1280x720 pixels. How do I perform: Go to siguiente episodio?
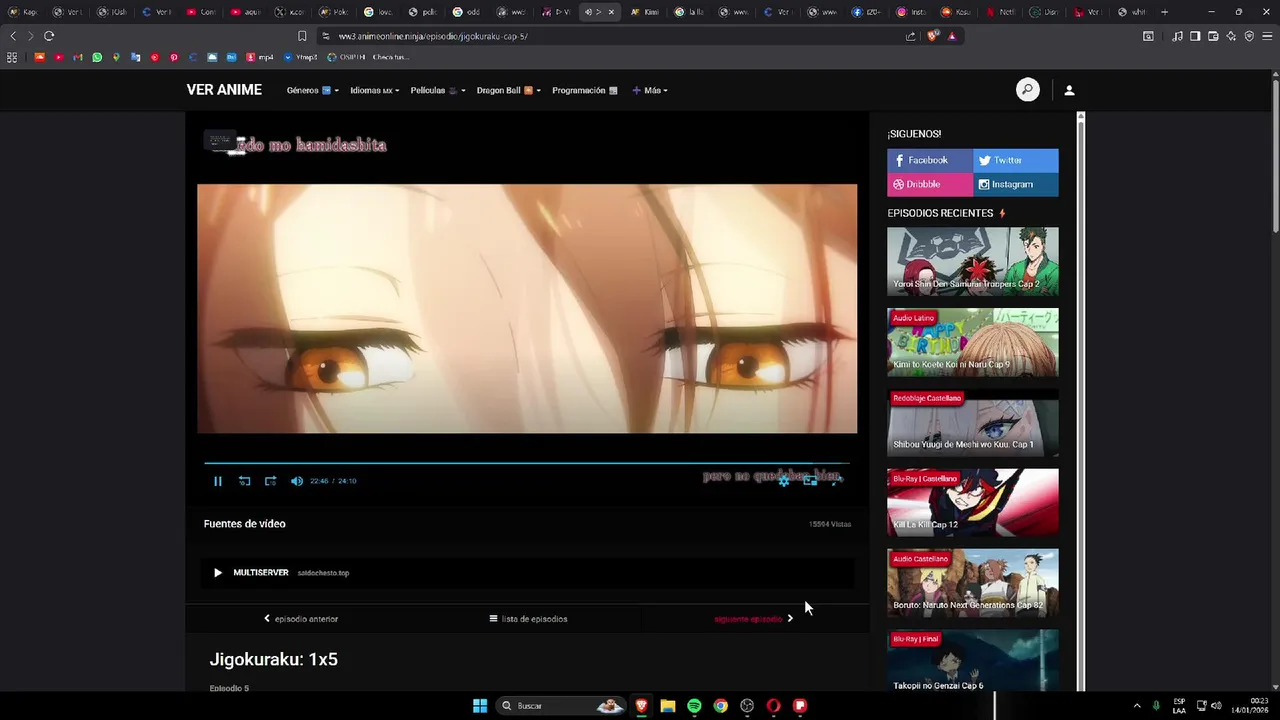(754, 619)
